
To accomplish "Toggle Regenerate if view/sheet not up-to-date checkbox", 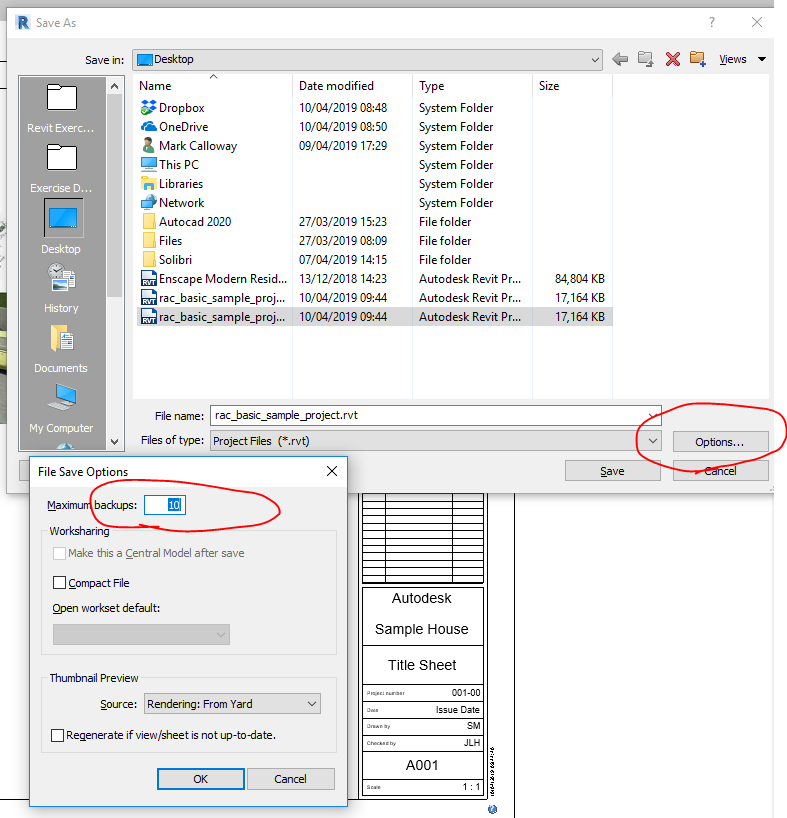I will pos(57,735).
